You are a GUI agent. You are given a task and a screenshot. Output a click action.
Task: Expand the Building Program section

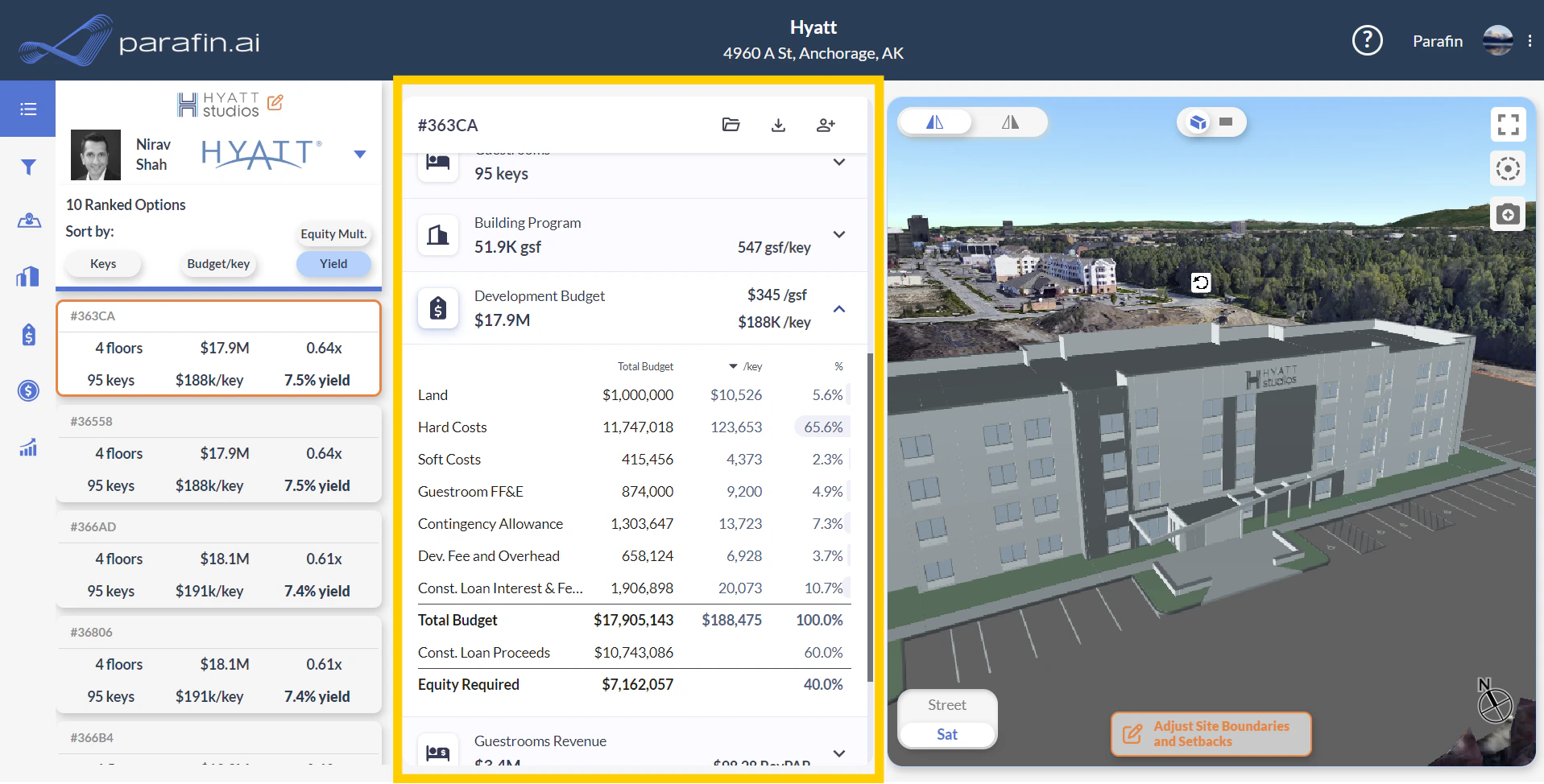[838, 235]
